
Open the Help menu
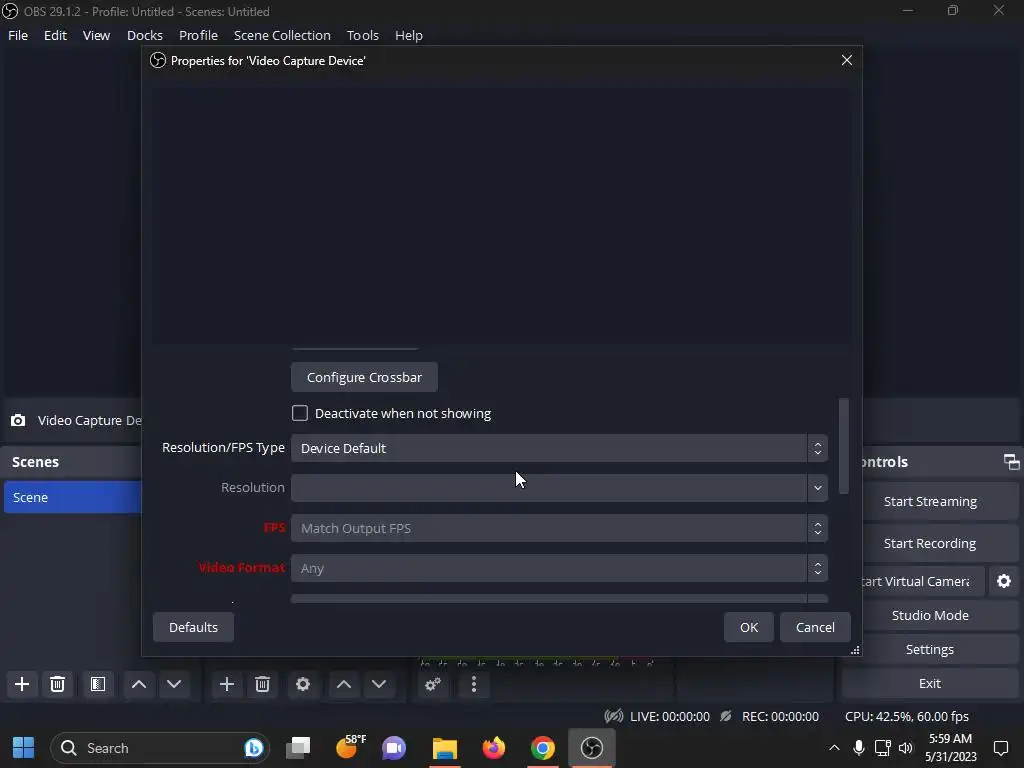click(409, 35)
